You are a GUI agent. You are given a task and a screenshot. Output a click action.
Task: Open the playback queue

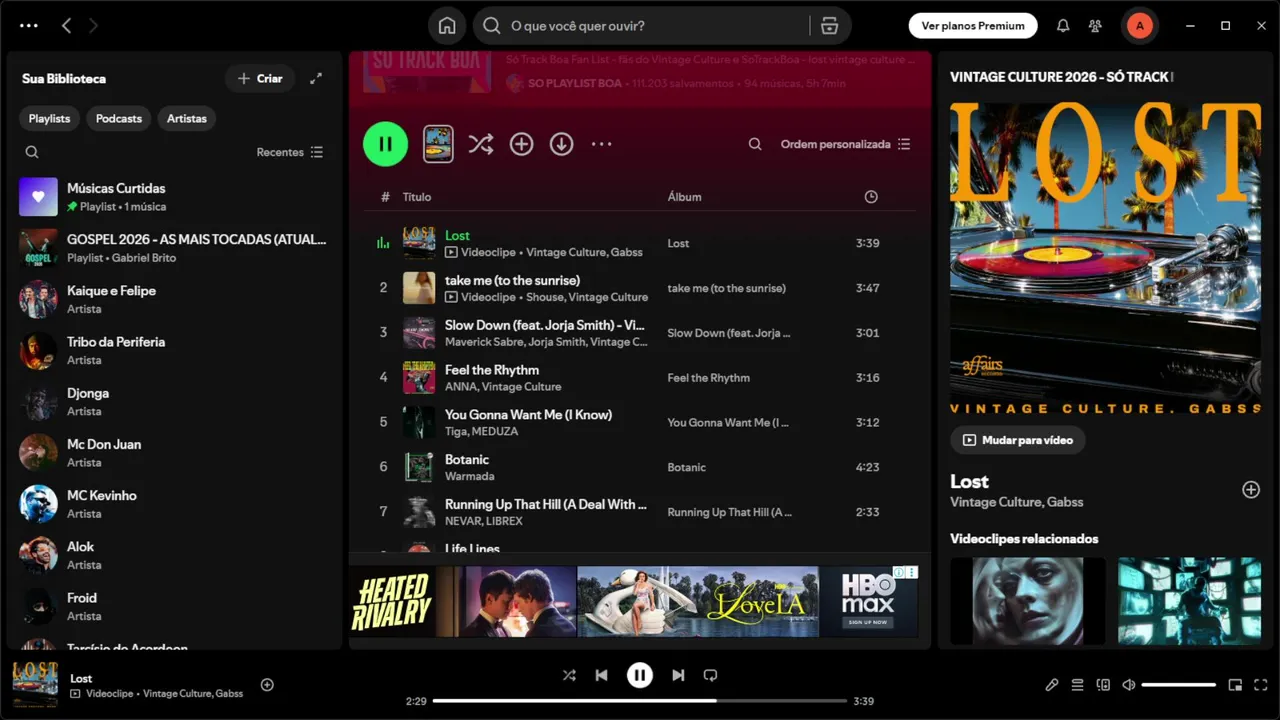tap(1077, 685)
